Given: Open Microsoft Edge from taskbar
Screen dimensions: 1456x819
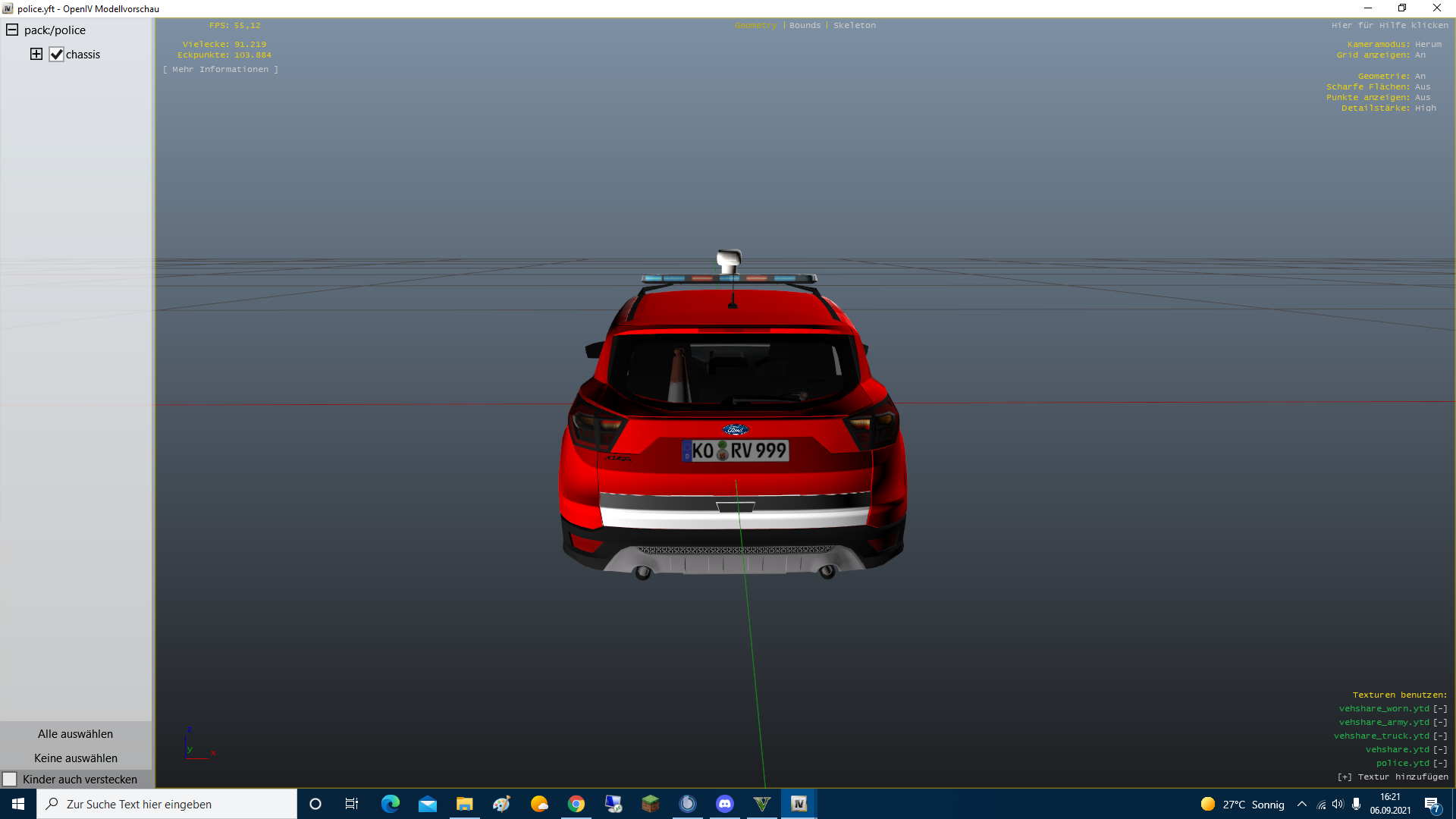Looking at the screenshot, I should coord(391,804).
